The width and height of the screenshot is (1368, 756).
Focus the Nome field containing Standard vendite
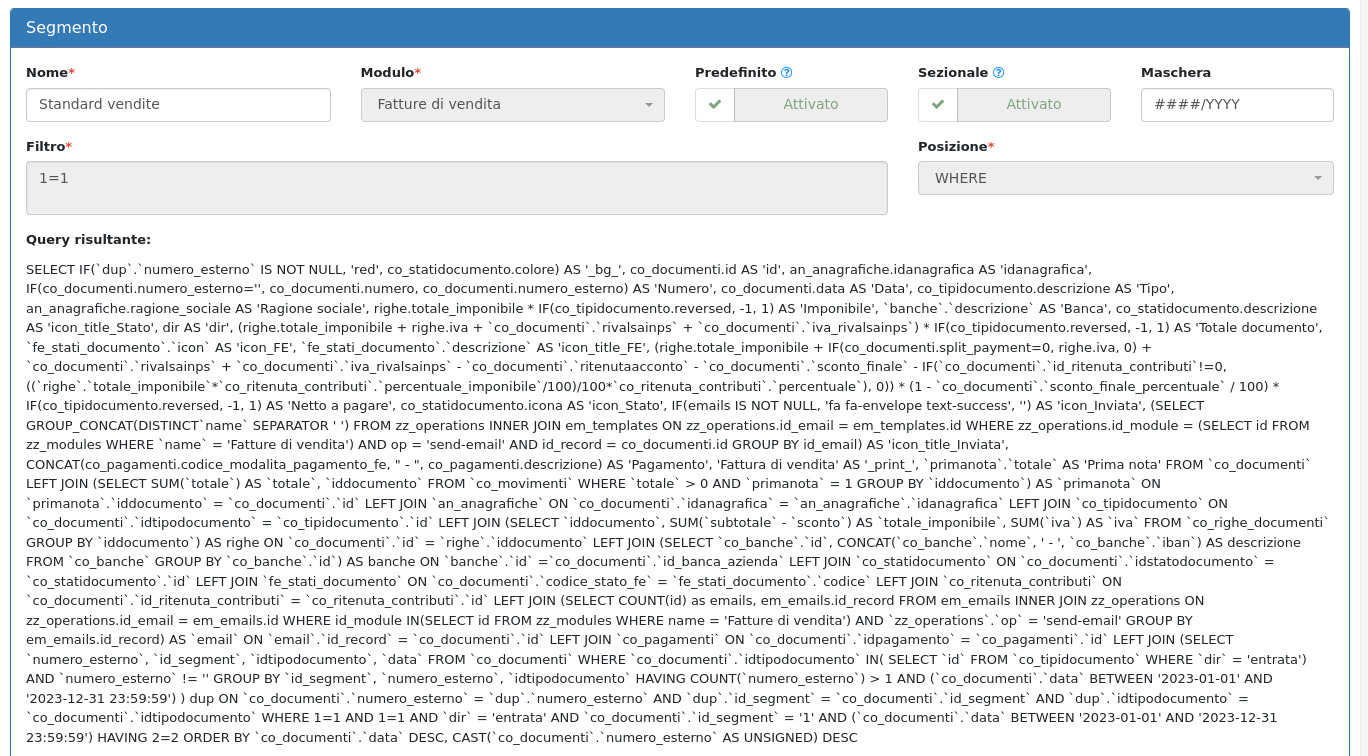point(178,105)
